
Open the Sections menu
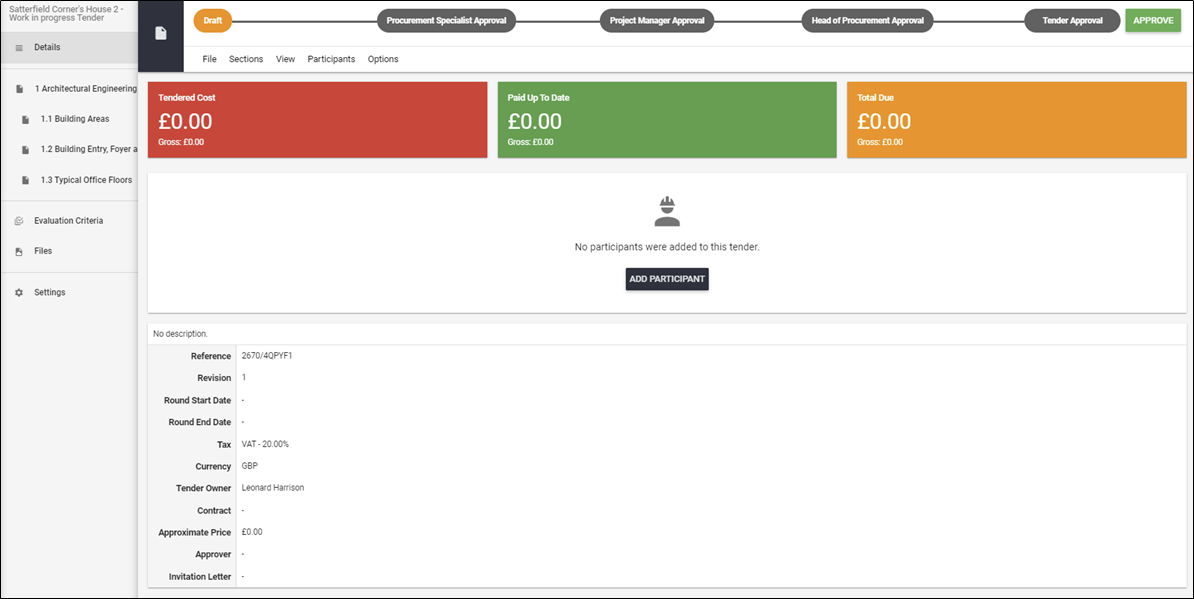click(x=246, y=59)
